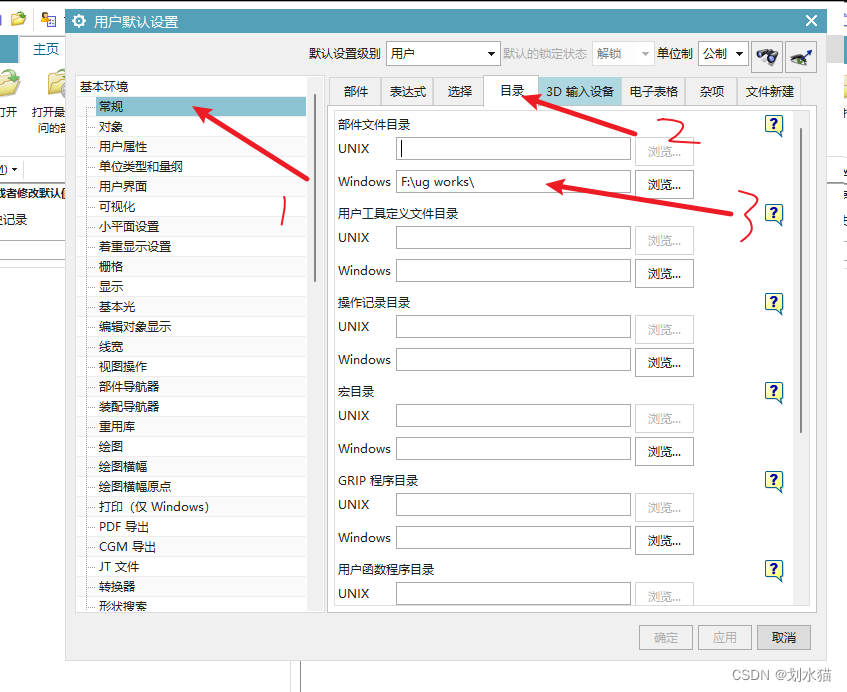Switch to the 部件 tab
Screen dimensions: 847x692
point(355,91)
